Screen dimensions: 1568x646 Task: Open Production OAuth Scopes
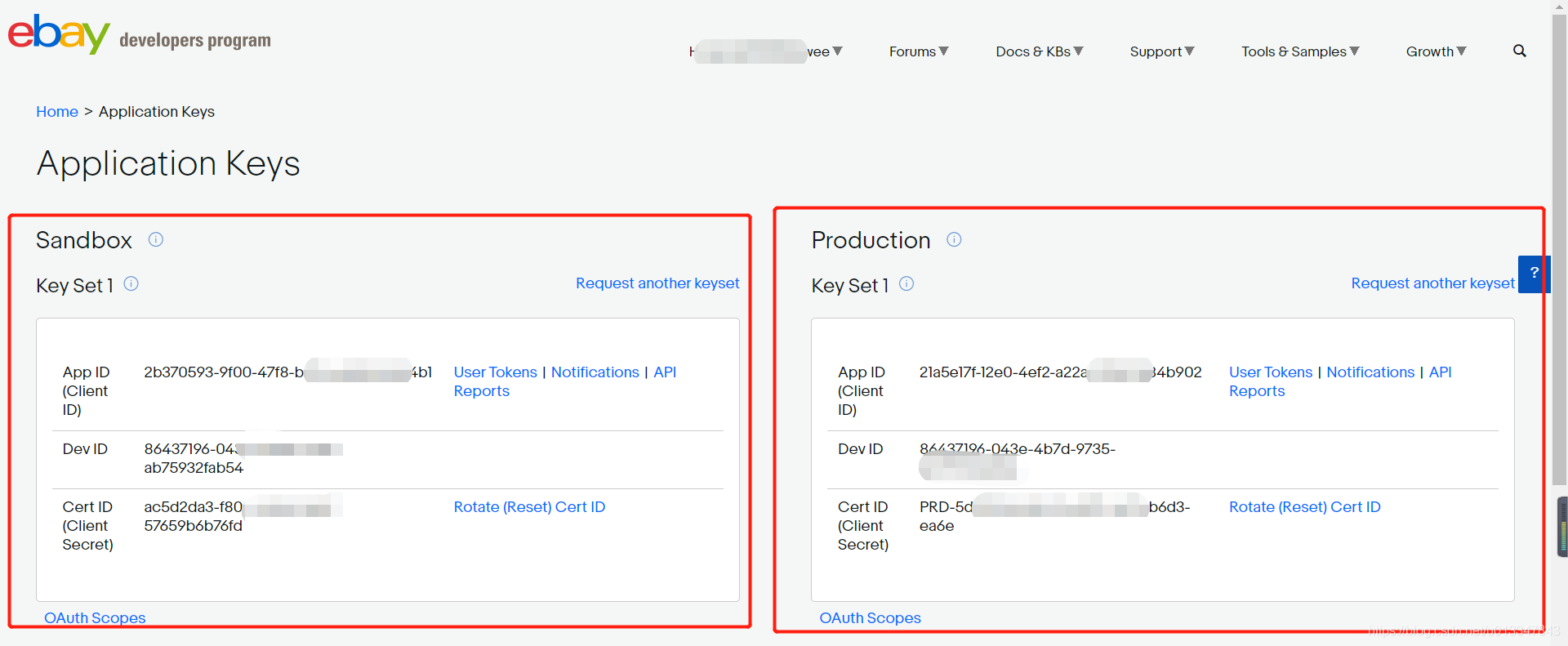pyautogui.click(x=870, y=617)
